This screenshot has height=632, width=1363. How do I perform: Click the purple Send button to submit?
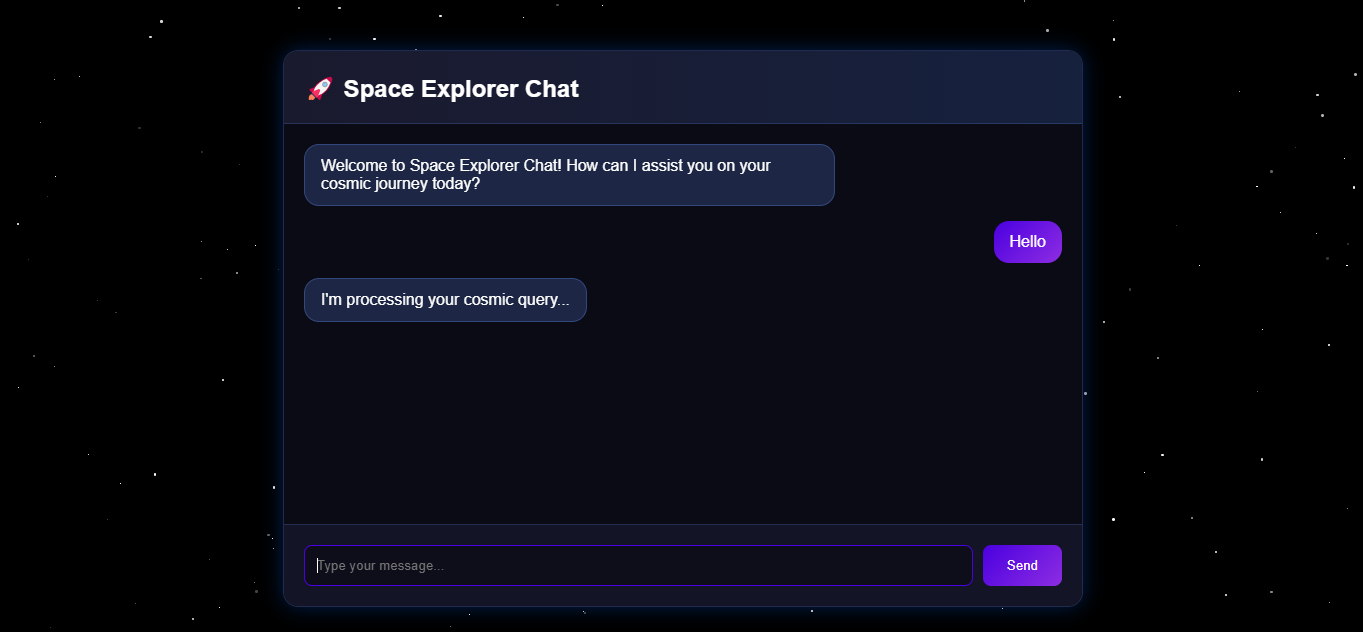coord(1021,565)
